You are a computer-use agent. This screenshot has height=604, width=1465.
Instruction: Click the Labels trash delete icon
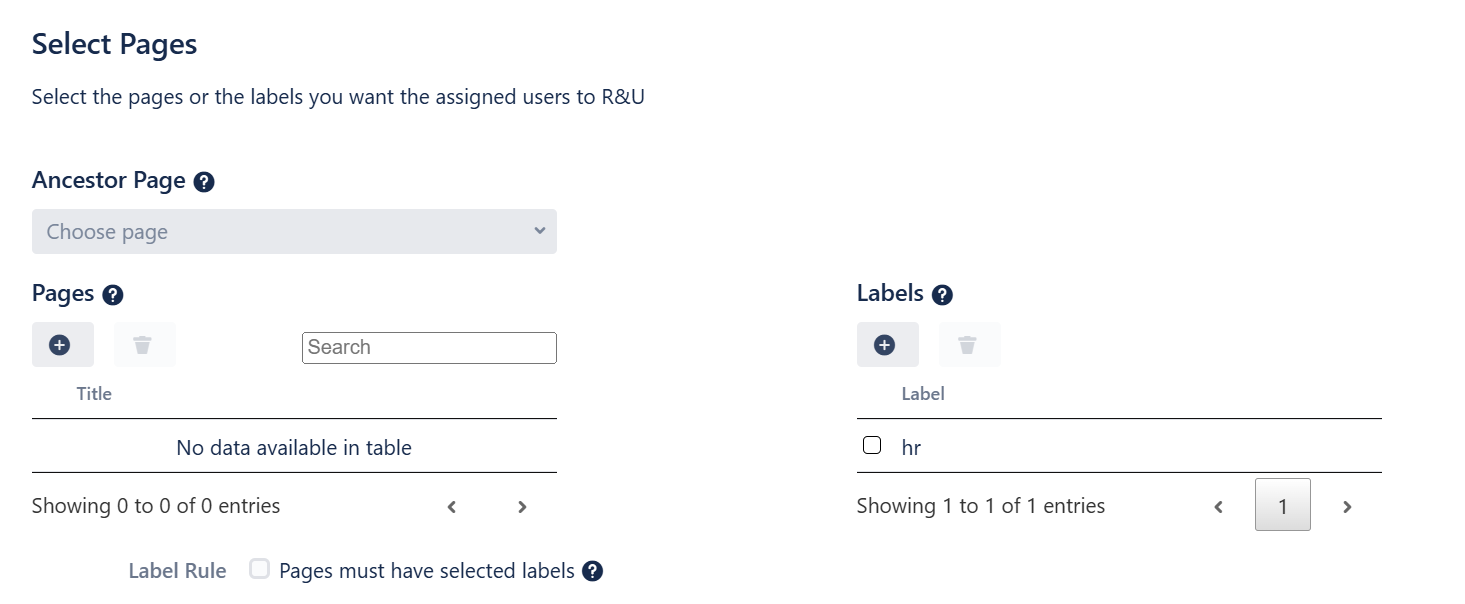tap(969, 345)
